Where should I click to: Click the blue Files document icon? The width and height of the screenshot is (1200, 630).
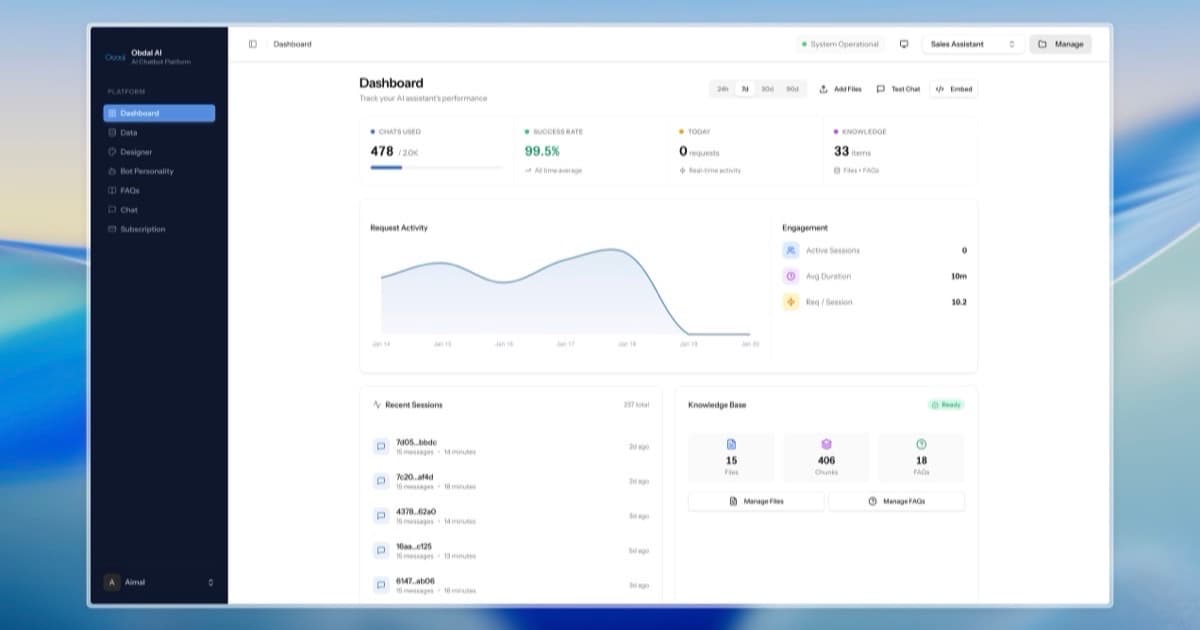point(731,445)
